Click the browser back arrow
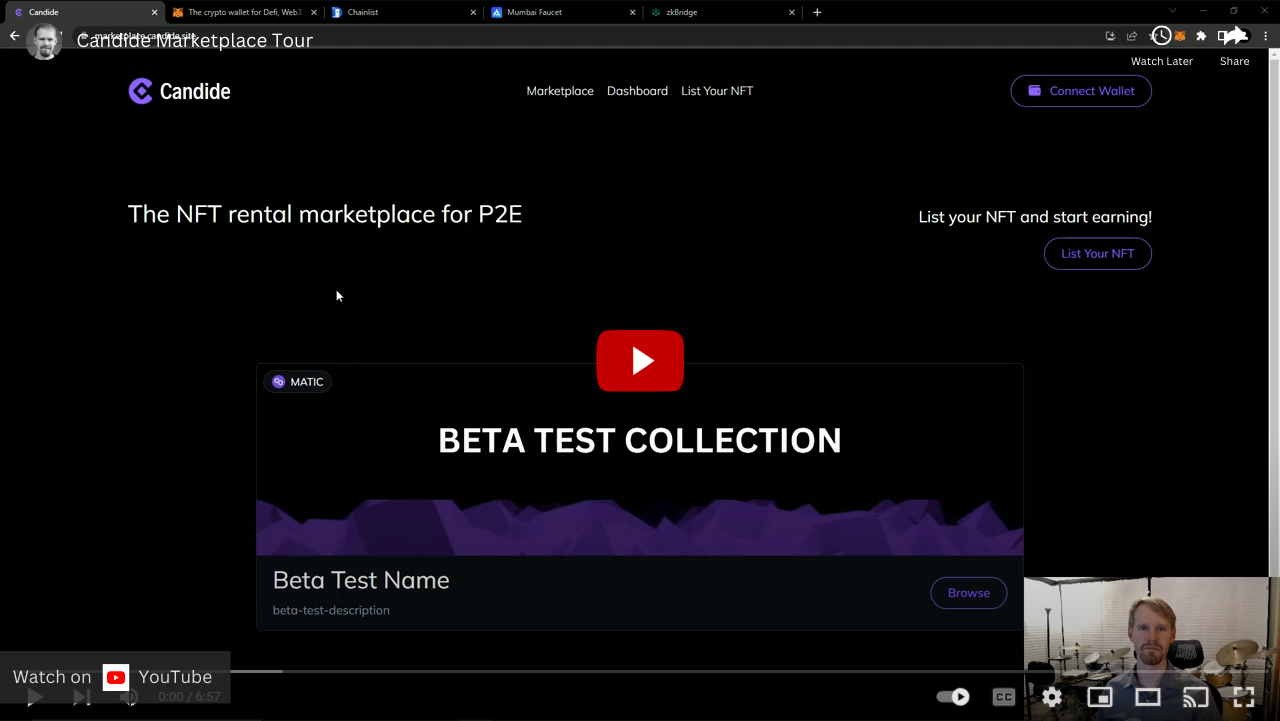Image resolution: width=1280 pixels, height=721 pixels. click(x=14, y=36)
